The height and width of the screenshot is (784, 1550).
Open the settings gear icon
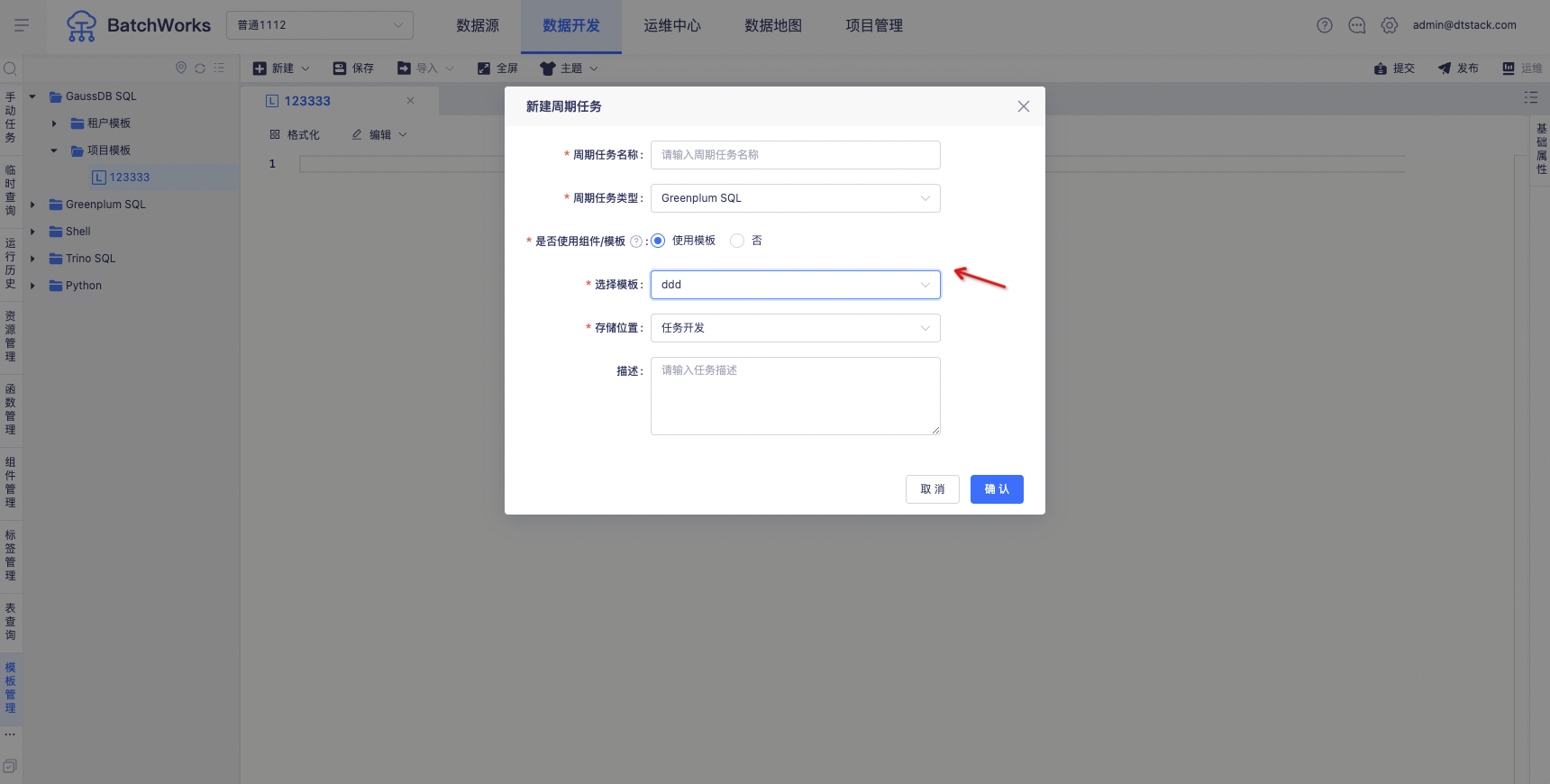[1390, 25]
